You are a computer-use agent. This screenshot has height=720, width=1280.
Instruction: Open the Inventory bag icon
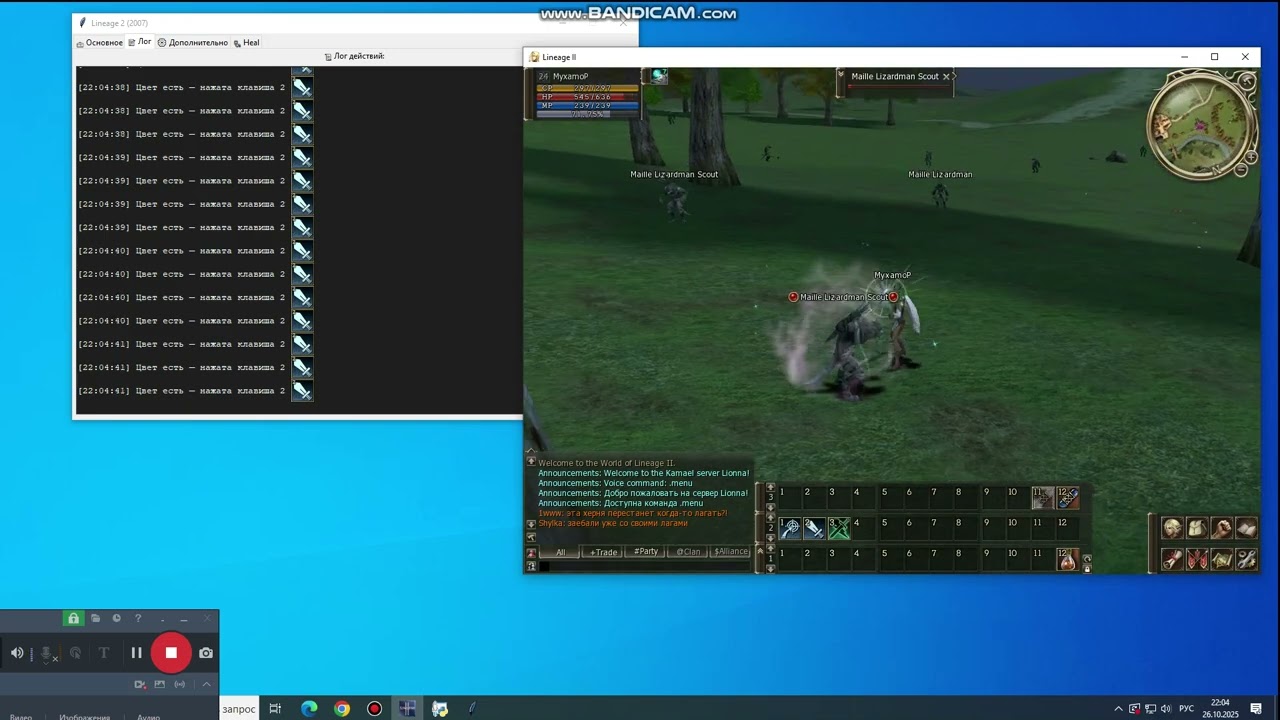[1197, 528]
